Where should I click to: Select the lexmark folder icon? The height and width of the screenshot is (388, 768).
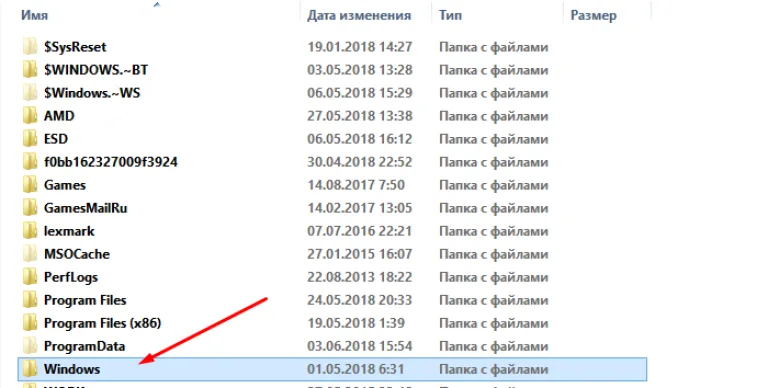coord(30,231)
